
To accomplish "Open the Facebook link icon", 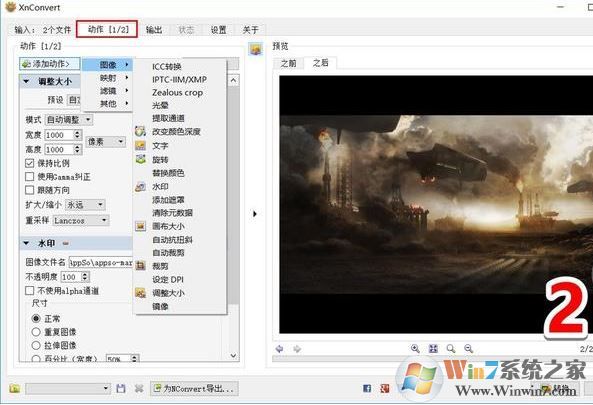I will click(x=367, y=388).
